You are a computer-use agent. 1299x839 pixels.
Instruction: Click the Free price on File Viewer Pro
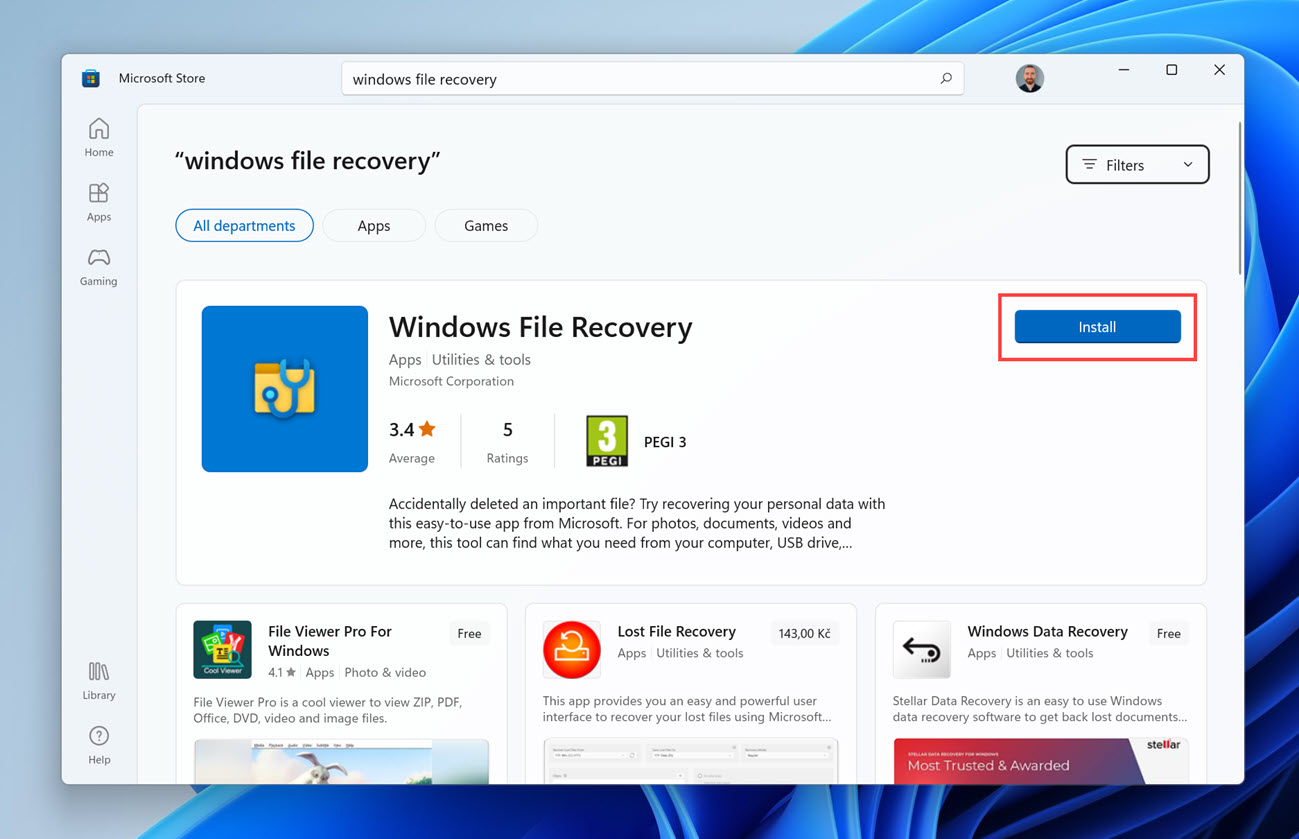coord(469,634)
